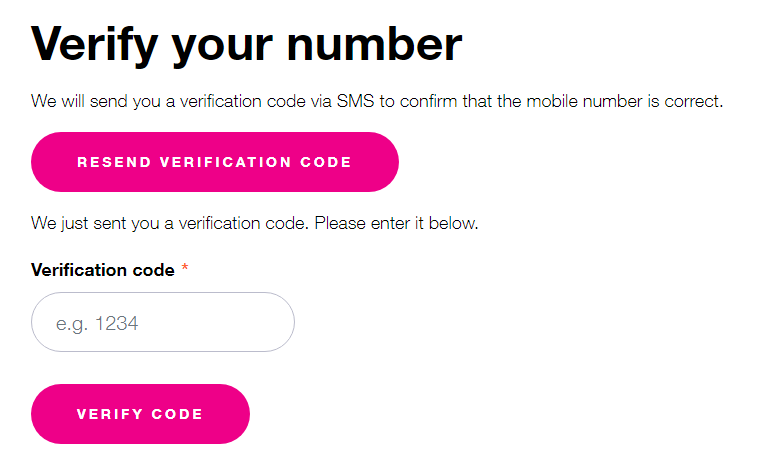778x472 pixels.
Task: Click the "e.g. 1234" placeholder text
Action: (x=97, y=323)
